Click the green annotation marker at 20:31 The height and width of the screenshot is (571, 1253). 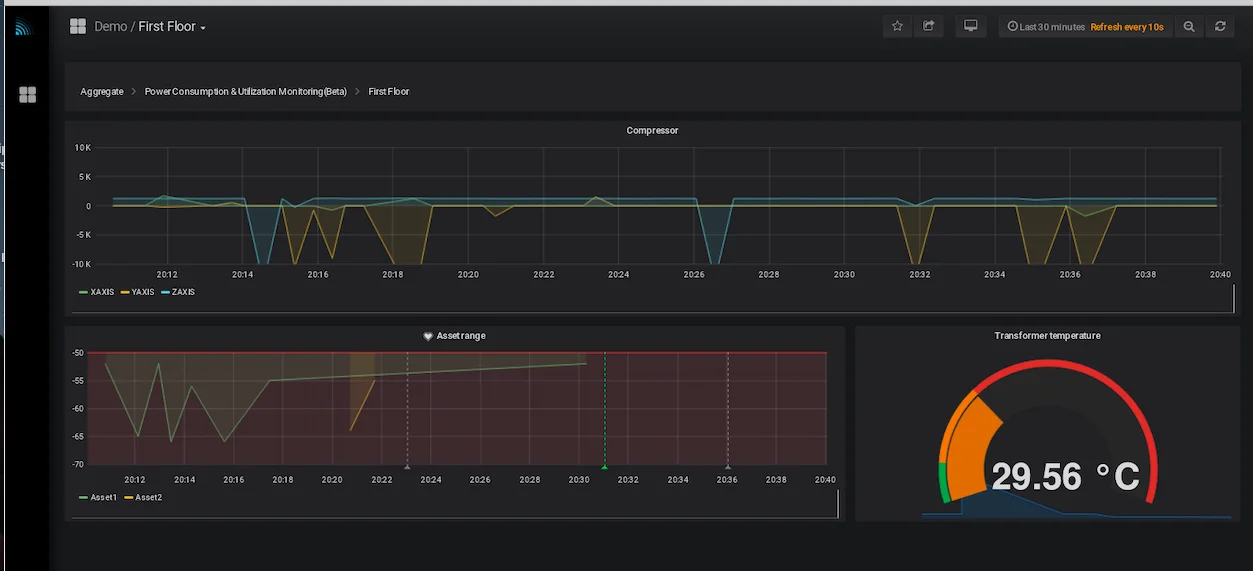tap(604, 467)
